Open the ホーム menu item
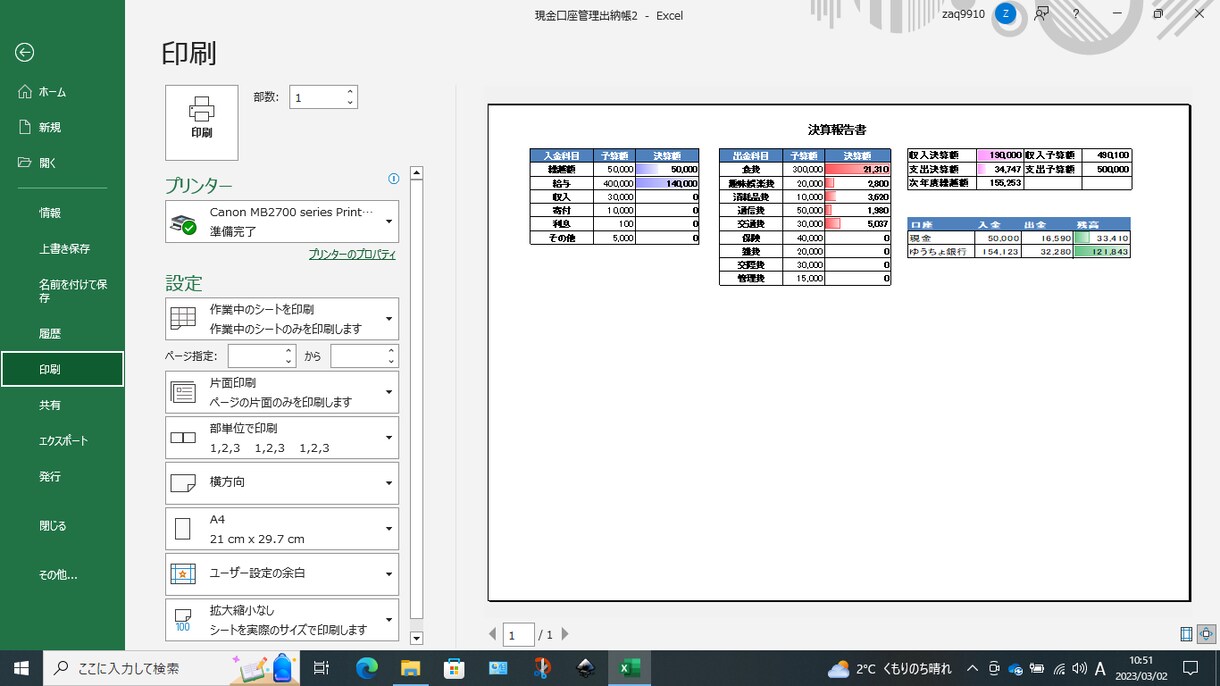 [62, 92]
